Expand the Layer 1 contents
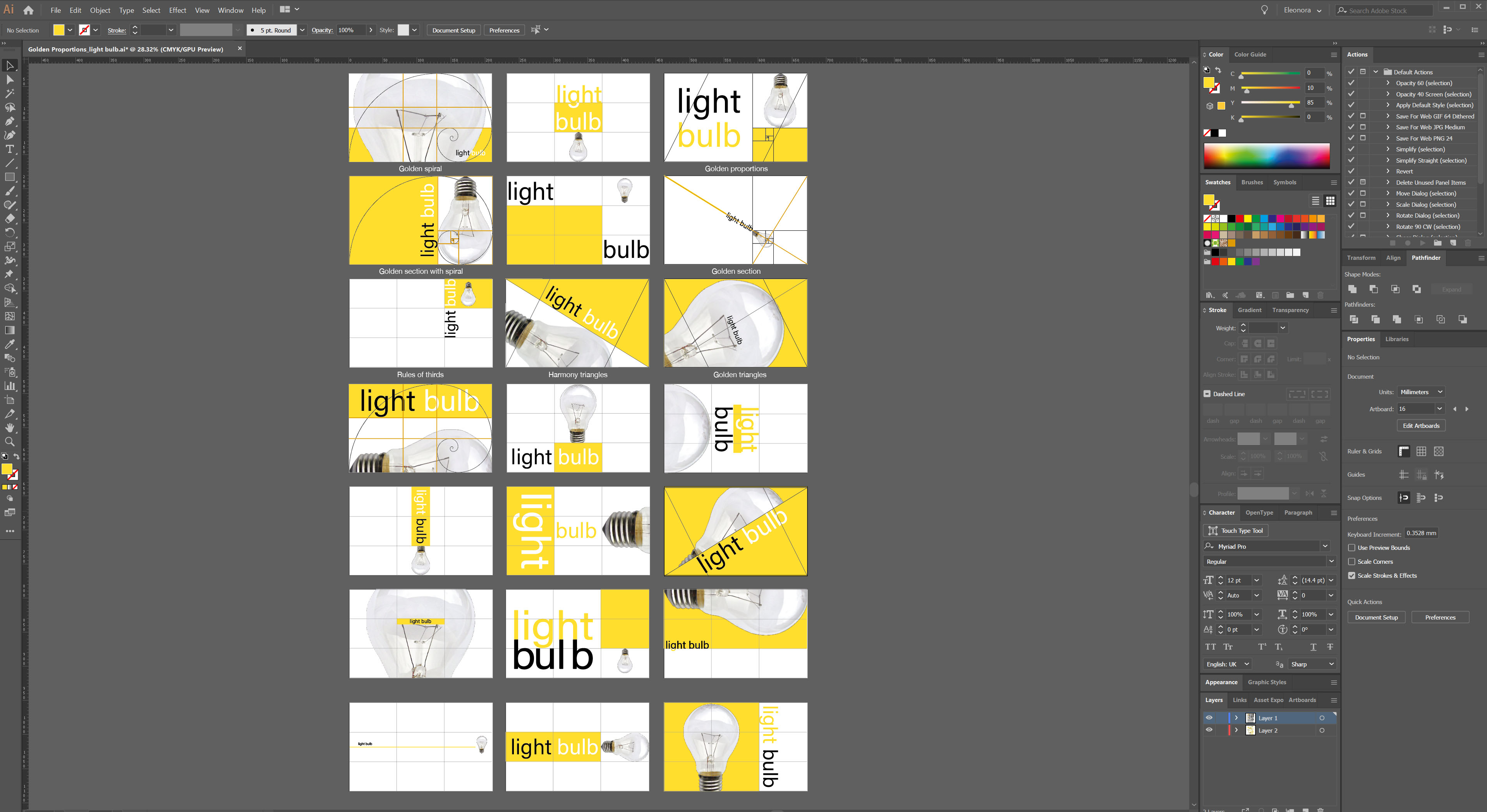Image resolution: width=1487 pixels, height=812 pixels. pos(1236,718)
